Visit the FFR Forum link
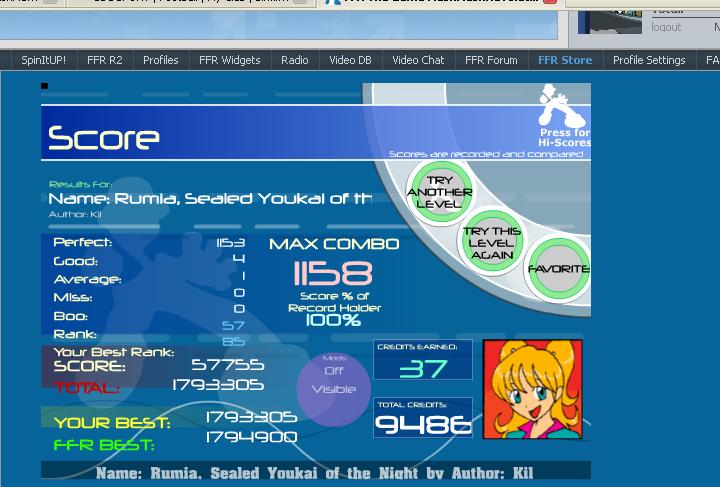720x487 pixels. coord(491,60)
